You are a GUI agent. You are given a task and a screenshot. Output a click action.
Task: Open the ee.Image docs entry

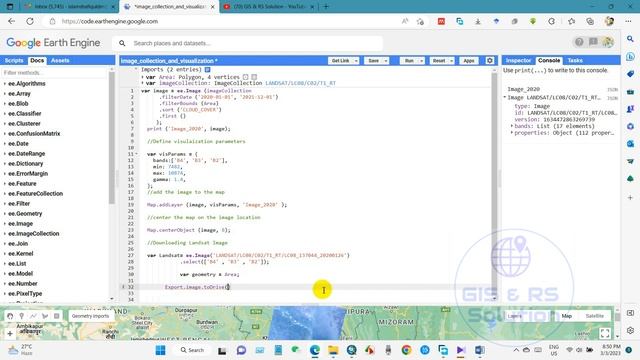20,224
